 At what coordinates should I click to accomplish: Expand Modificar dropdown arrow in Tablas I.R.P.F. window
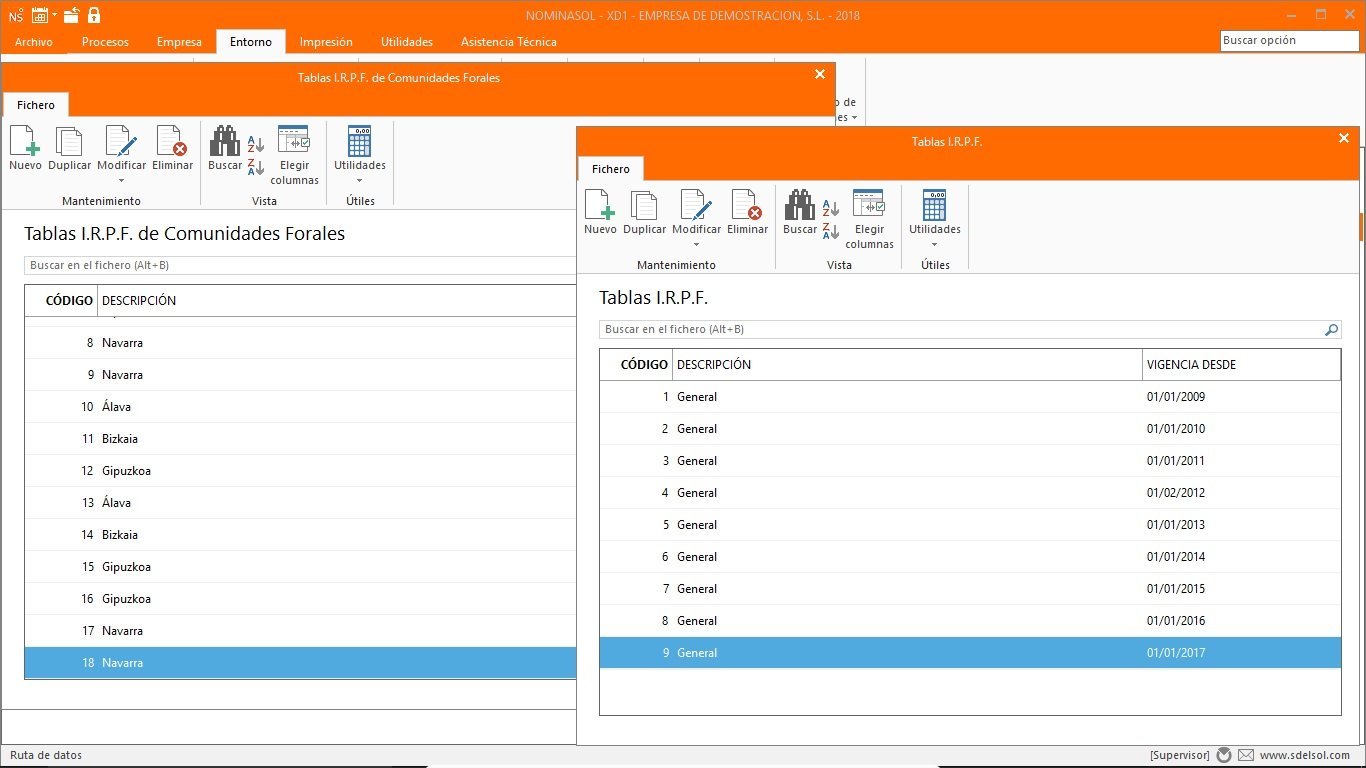click(x=696, y=245)
